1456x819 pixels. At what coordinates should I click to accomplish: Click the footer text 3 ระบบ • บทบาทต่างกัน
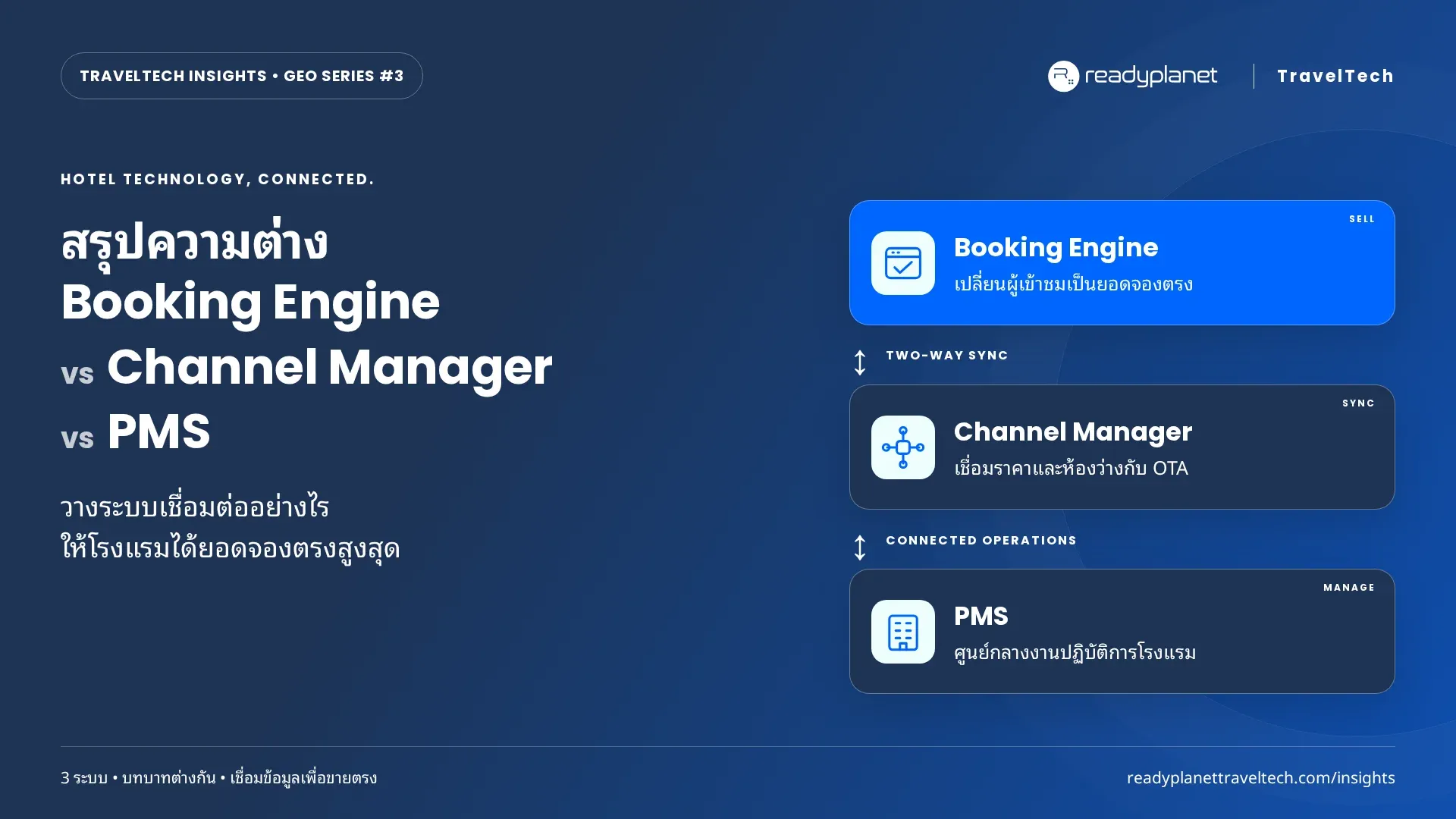tap(138, 778)
